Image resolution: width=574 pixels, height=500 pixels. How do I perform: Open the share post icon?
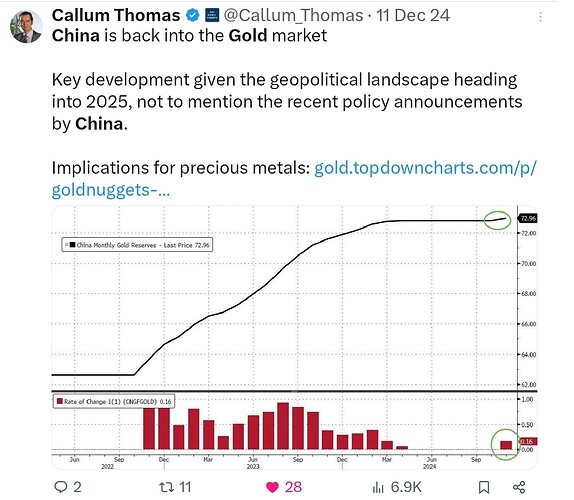click(x=519, y=487)
